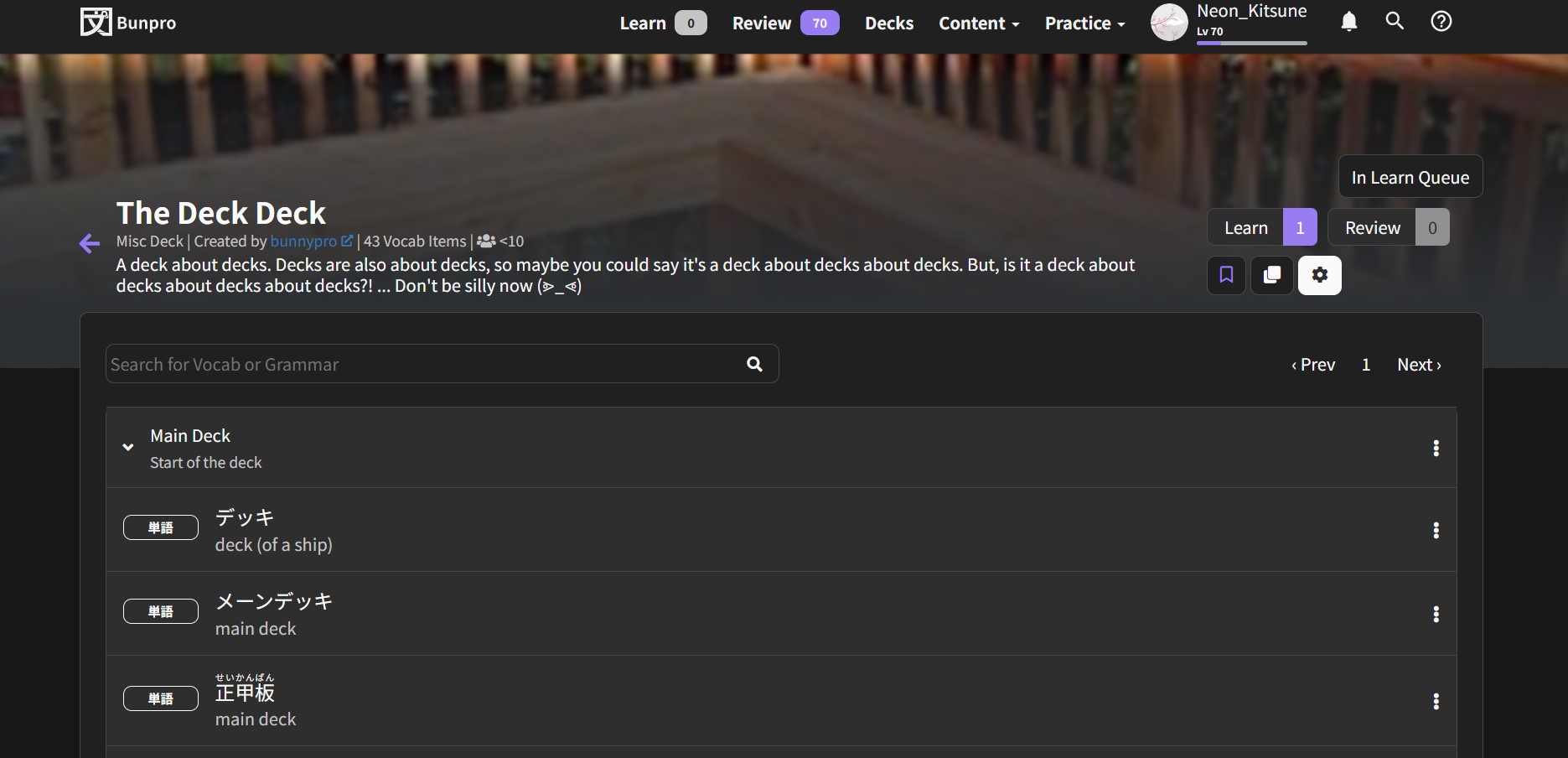This screenshot has height=758, width=1568.
Task: Click the search submit magnifier in search box
Action: (754, 364)
